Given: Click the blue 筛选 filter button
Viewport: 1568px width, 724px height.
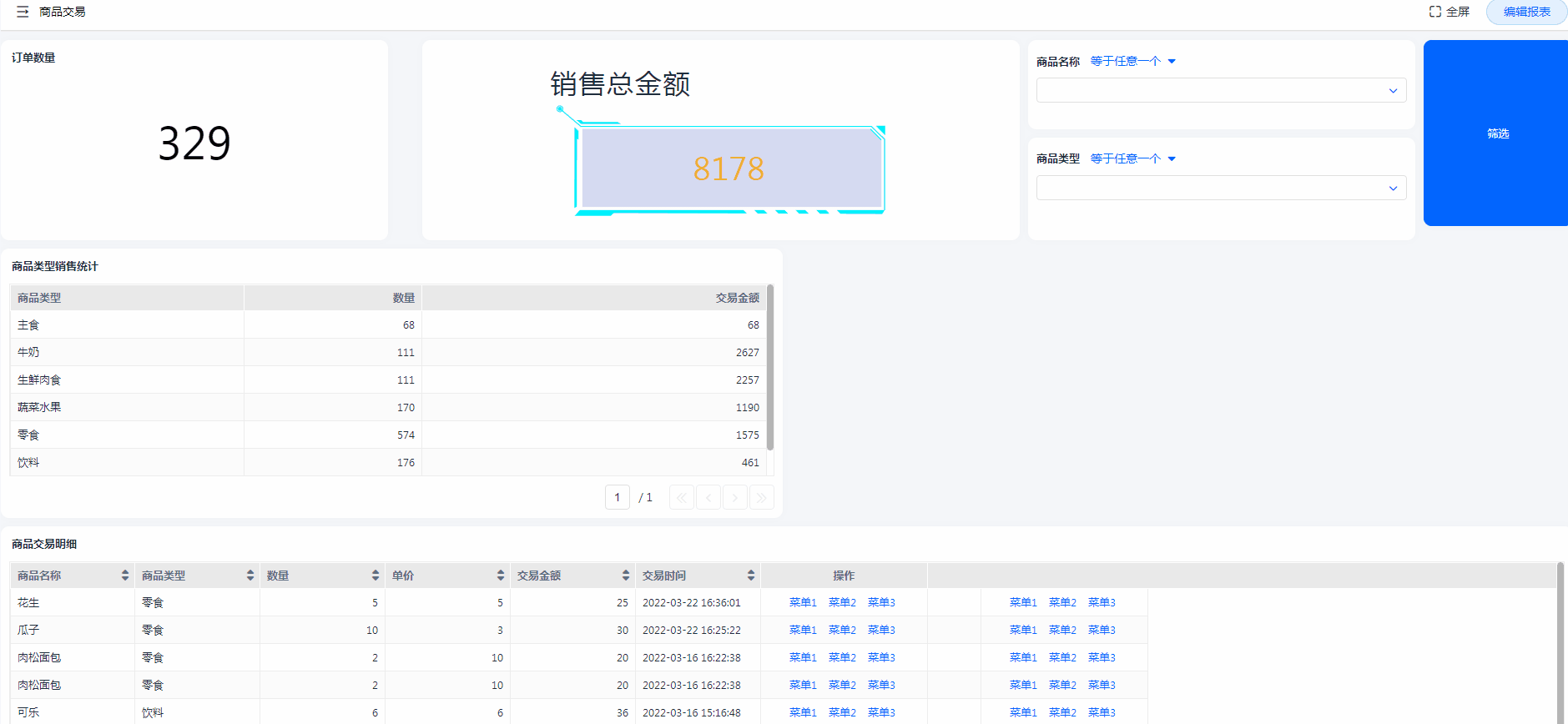Looking at the screenshot, I should pyautogui.click(x=1497, y=133).
